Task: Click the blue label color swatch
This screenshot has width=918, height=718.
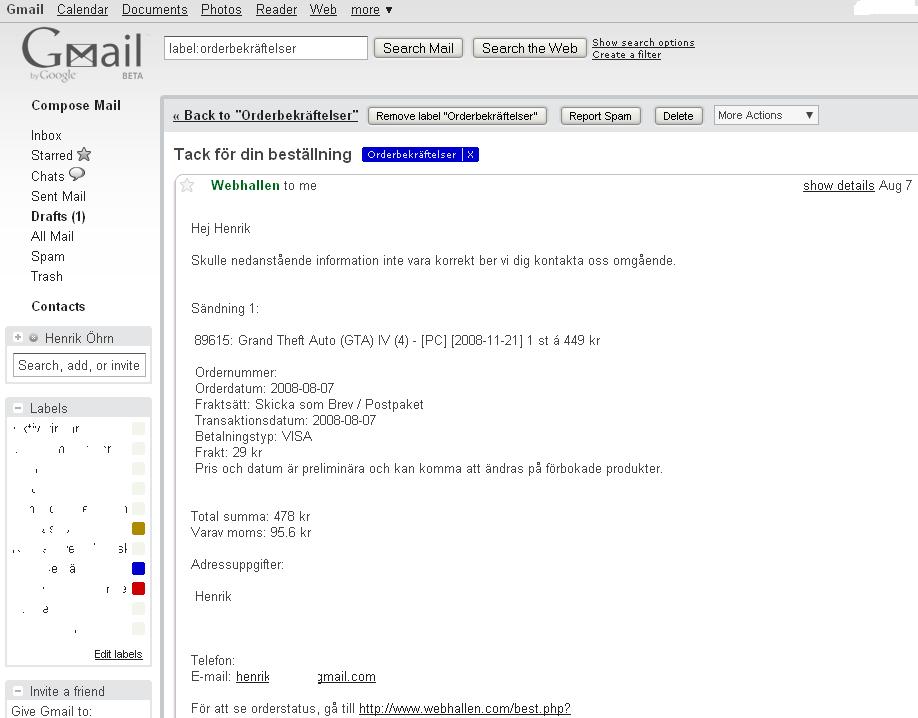Action: [138, 568]
